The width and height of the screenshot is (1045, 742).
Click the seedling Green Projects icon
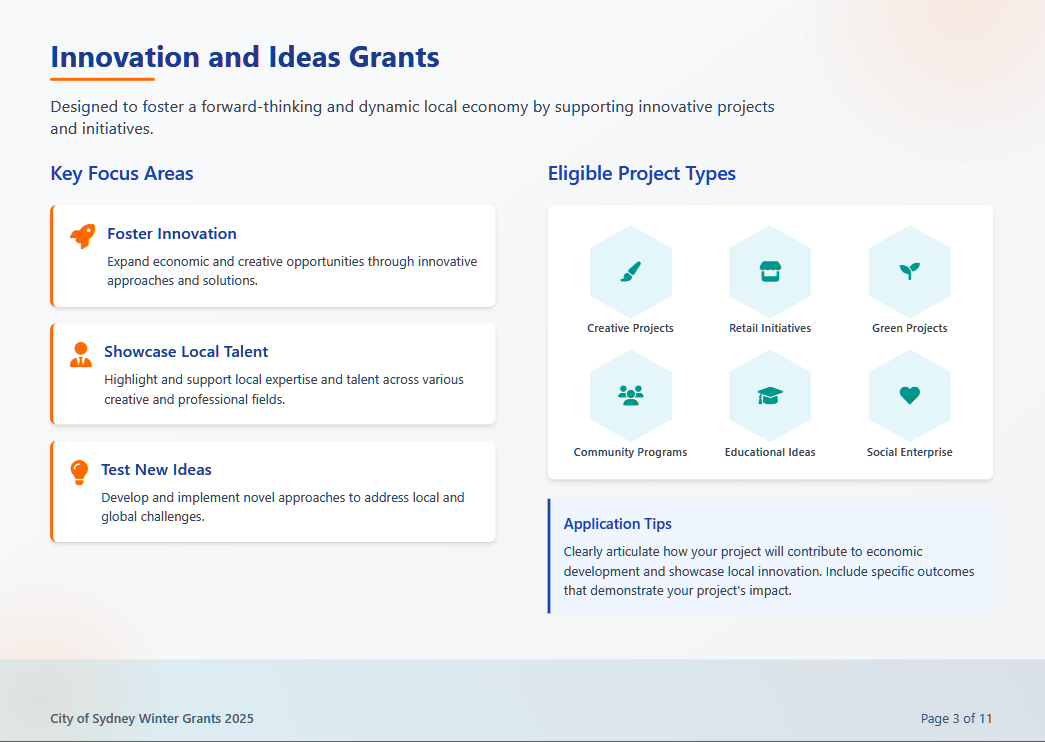[x=909, y=271]
